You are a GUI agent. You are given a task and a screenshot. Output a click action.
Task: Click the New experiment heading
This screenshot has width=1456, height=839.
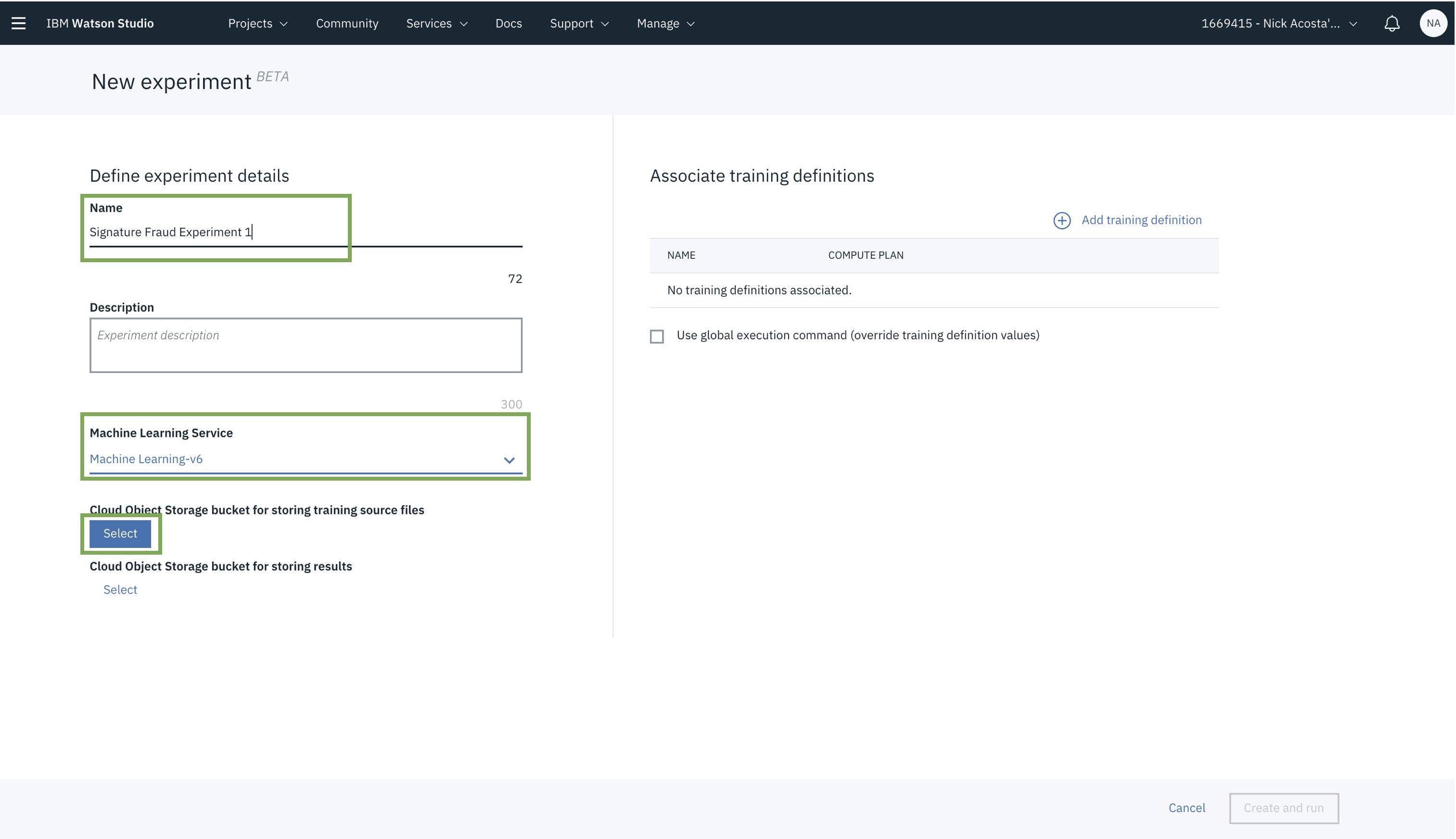[171, 82]
